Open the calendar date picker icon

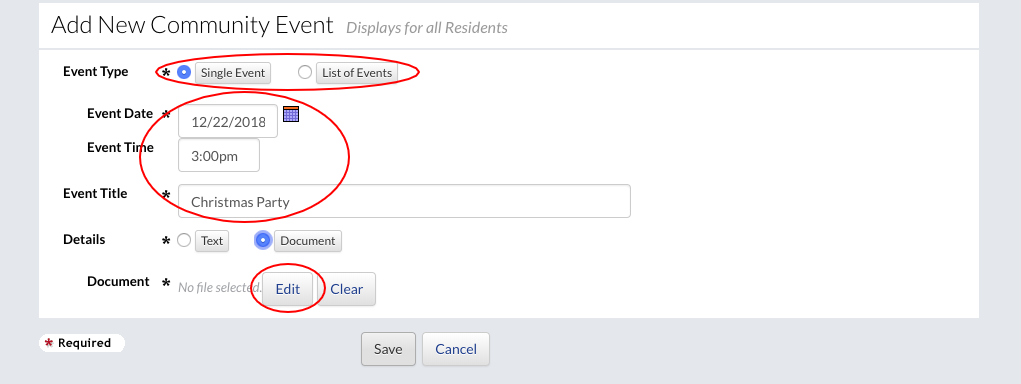coord(291,114)
